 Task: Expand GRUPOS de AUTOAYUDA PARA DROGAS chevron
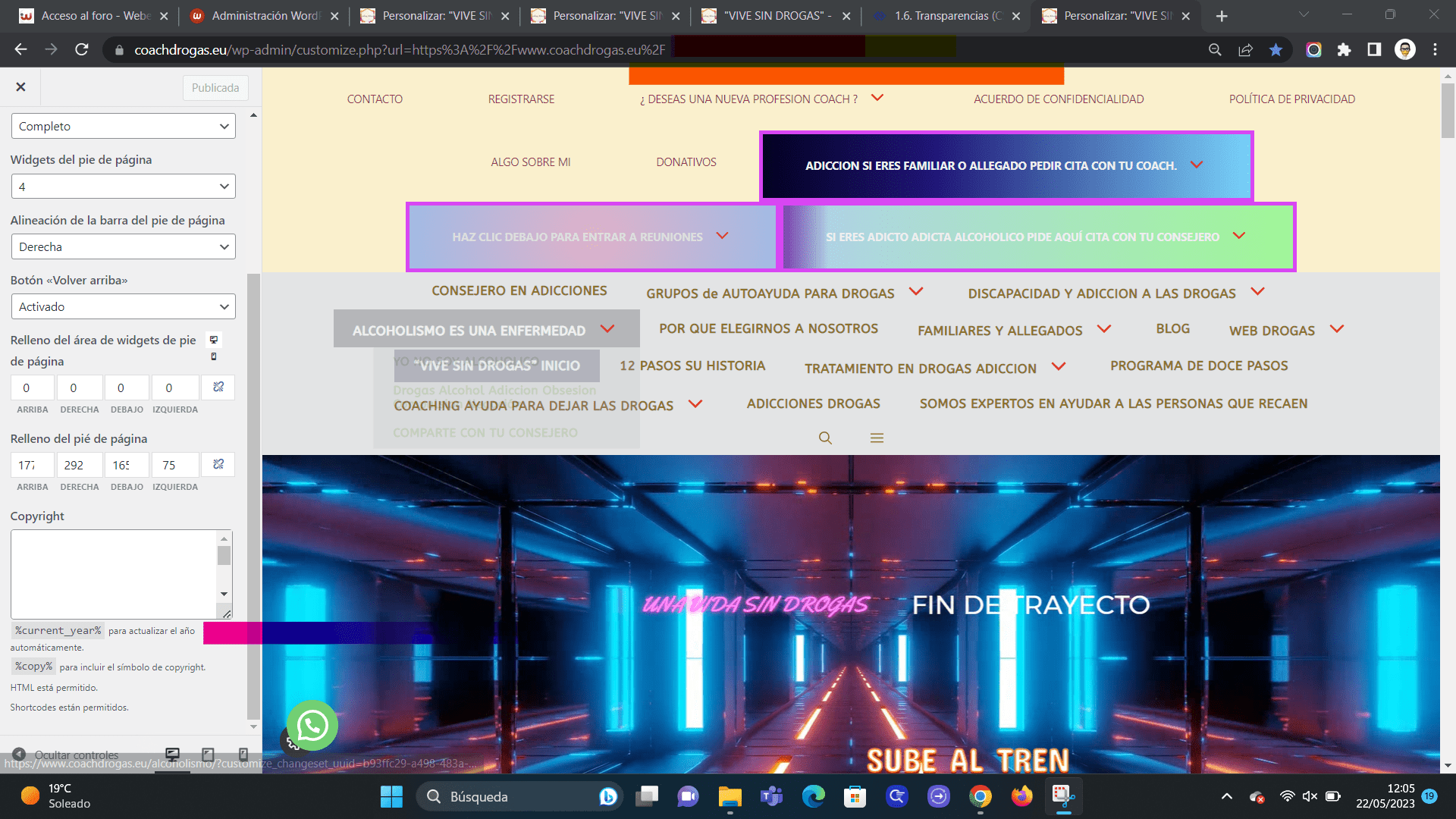pos(916,291)
